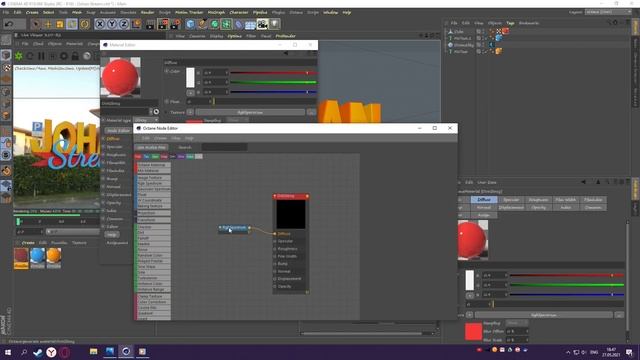Restart render in Live Viewer
The height and width of the screenshot is (360, 640).
point(30,56)
